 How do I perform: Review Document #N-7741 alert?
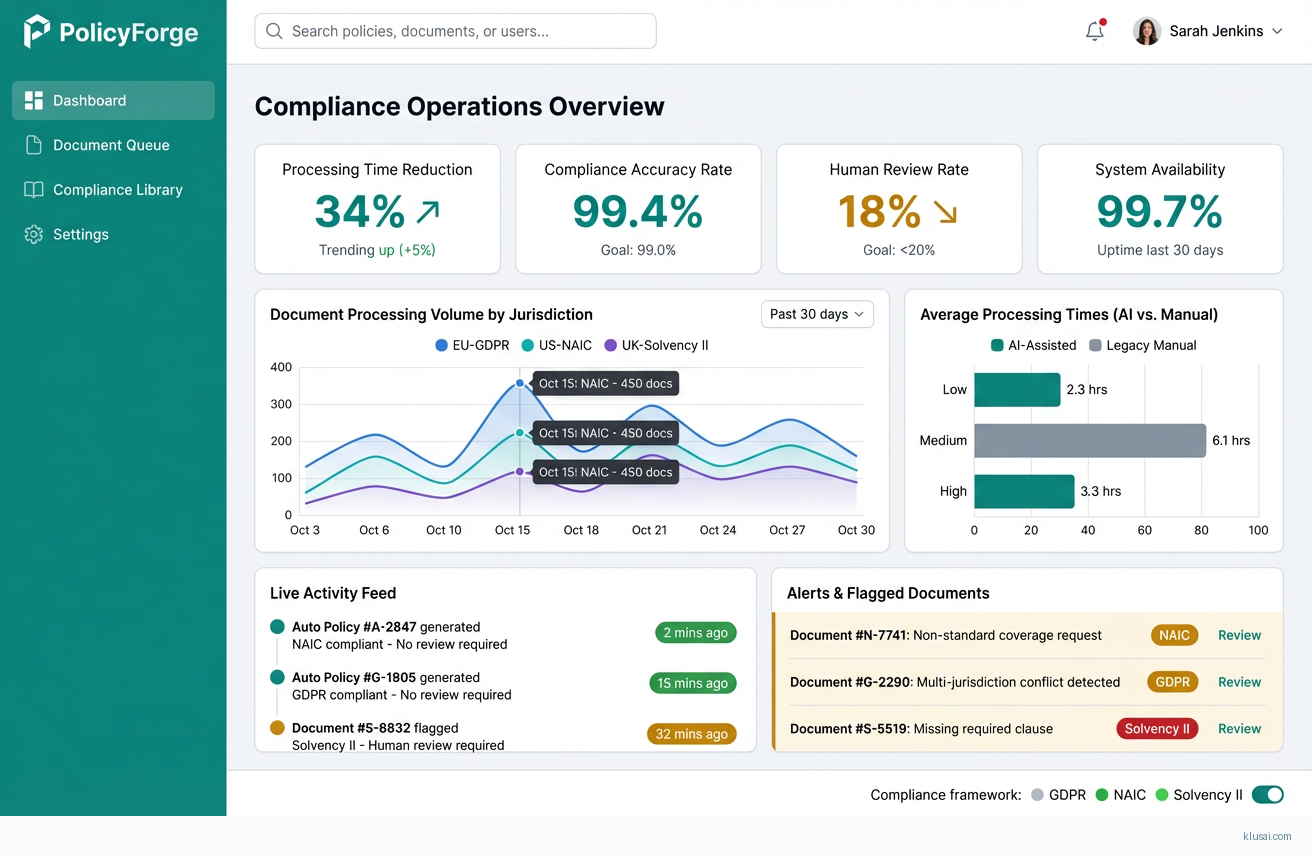click(x=1239, y=635)
